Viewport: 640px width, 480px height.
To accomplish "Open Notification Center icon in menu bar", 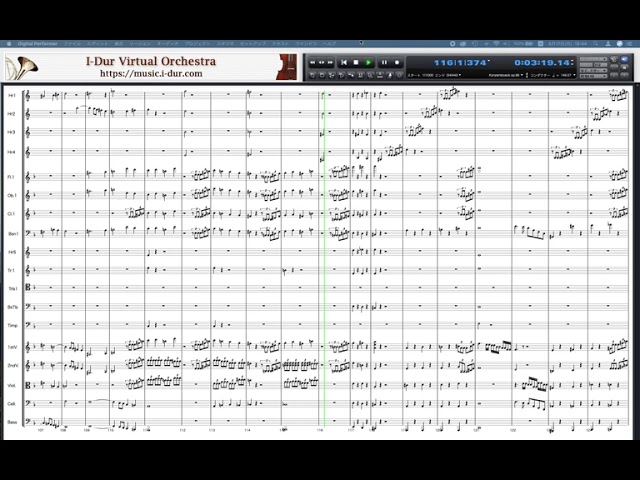I will (629, 44).
